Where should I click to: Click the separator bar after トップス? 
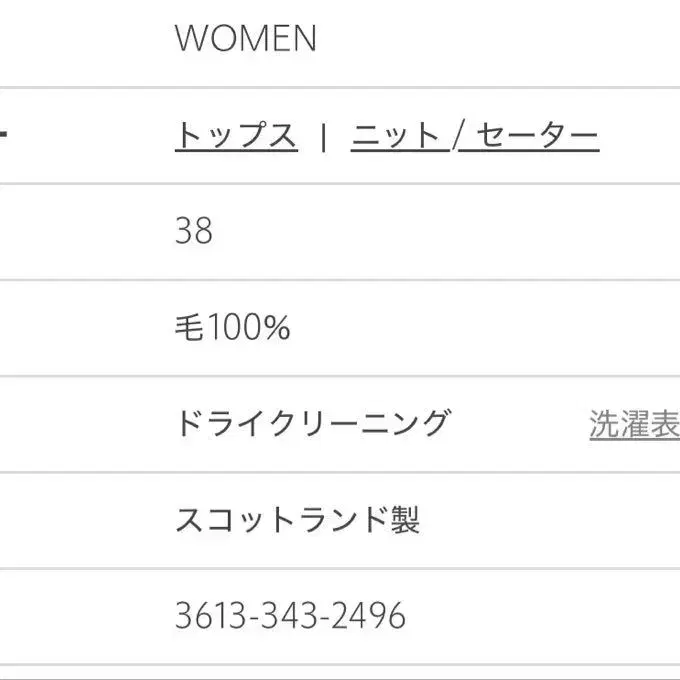pyautogui.click(x=323, y=136)
